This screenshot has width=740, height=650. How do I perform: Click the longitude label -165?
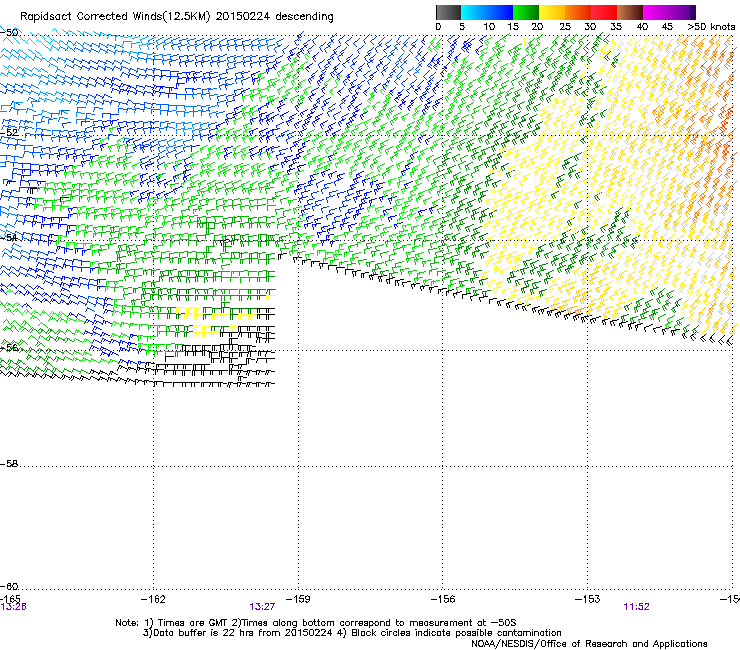10,599
